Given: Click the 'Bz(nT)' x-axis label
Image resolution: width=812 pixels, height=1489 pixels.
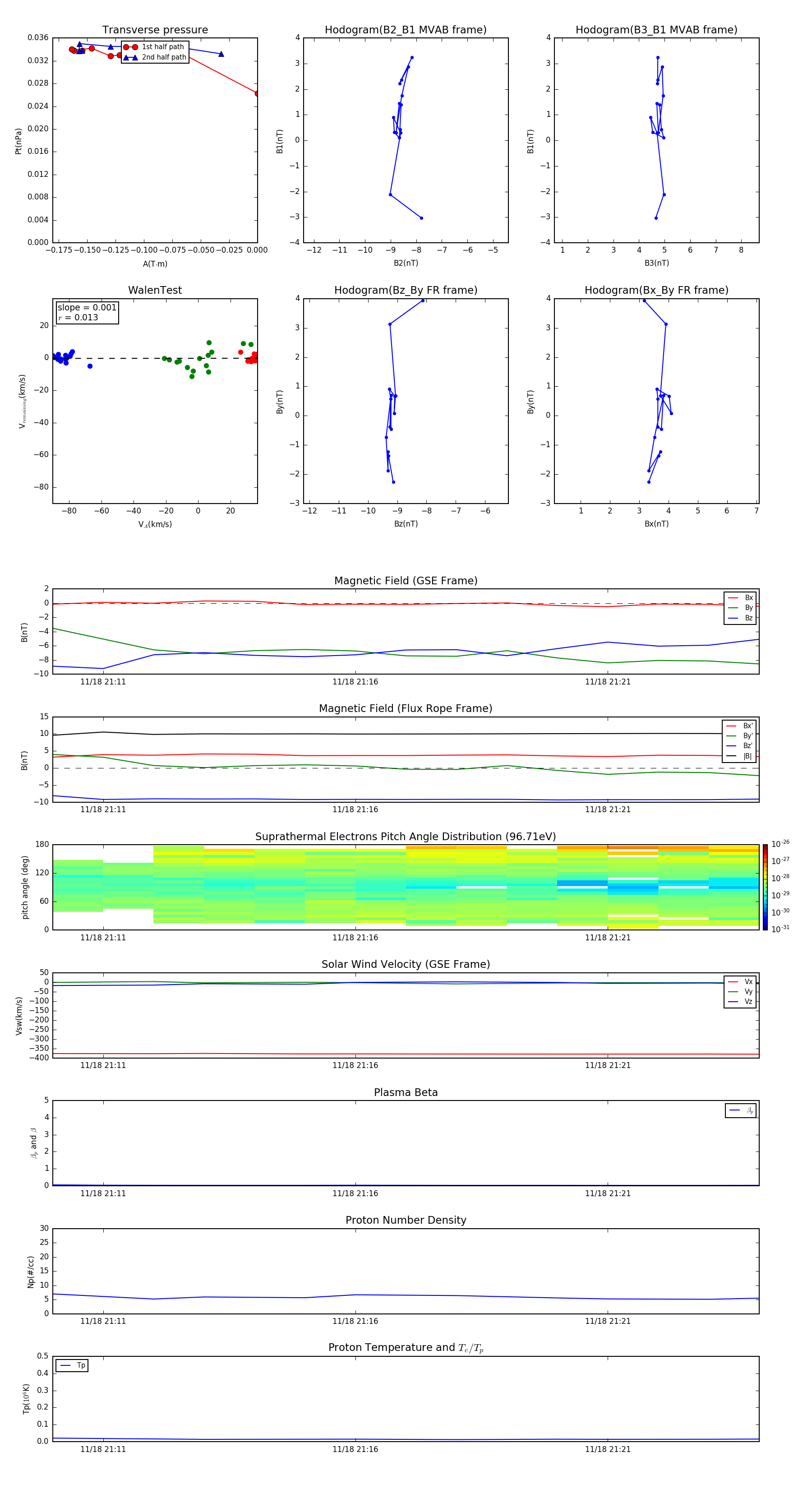Looking at the screenshot, I should [406, 524].
